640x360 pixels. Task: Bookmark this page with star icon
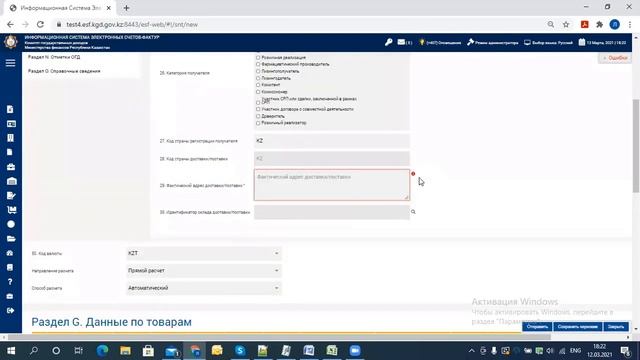click(566, 24)
